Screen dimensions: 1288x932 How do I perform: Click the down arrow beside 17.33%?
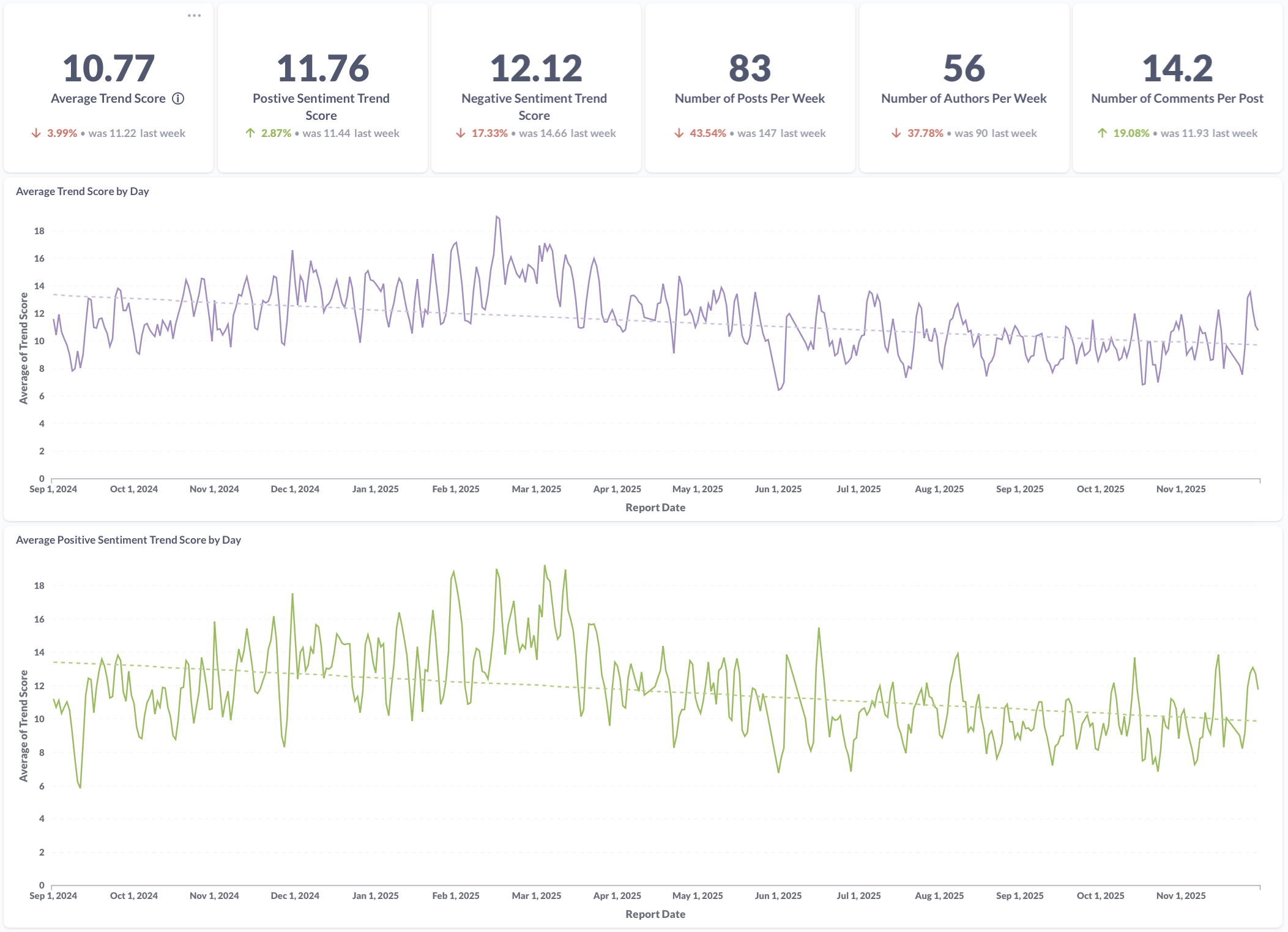(461, 133)
